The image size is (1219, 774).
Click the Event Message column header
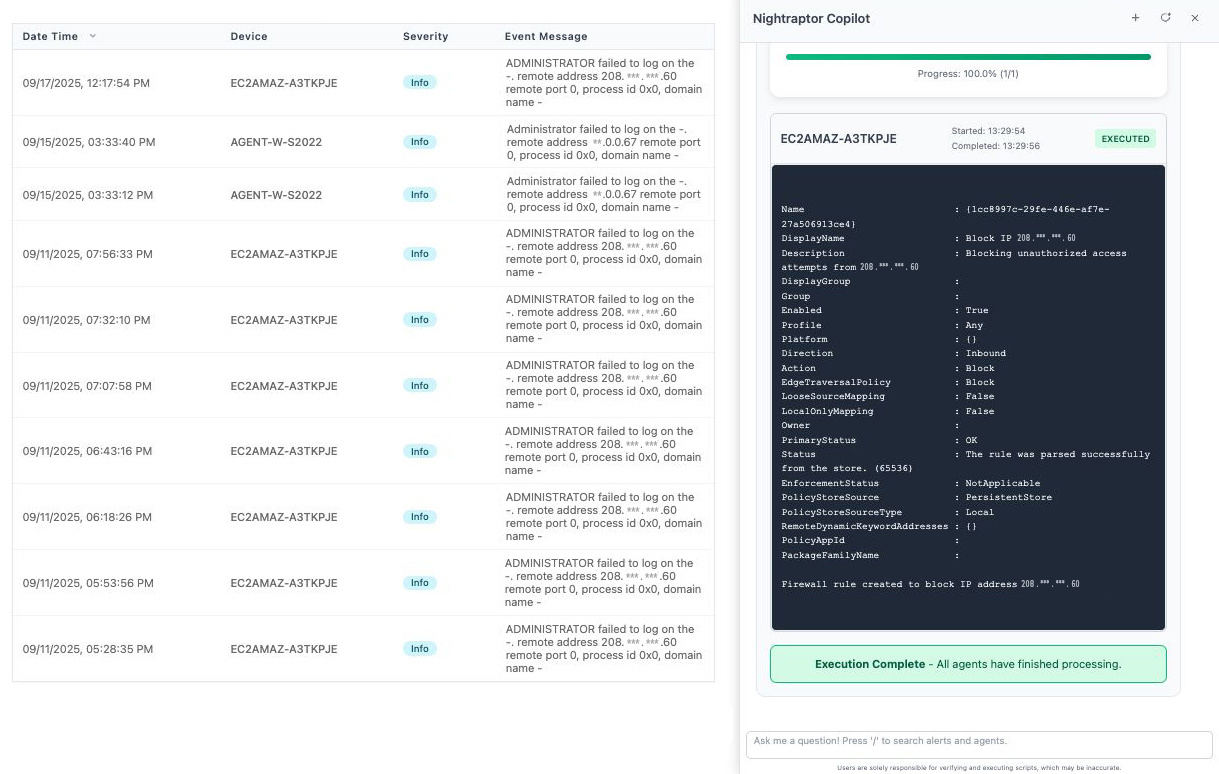pyautogui.click(x=546, y=36)
